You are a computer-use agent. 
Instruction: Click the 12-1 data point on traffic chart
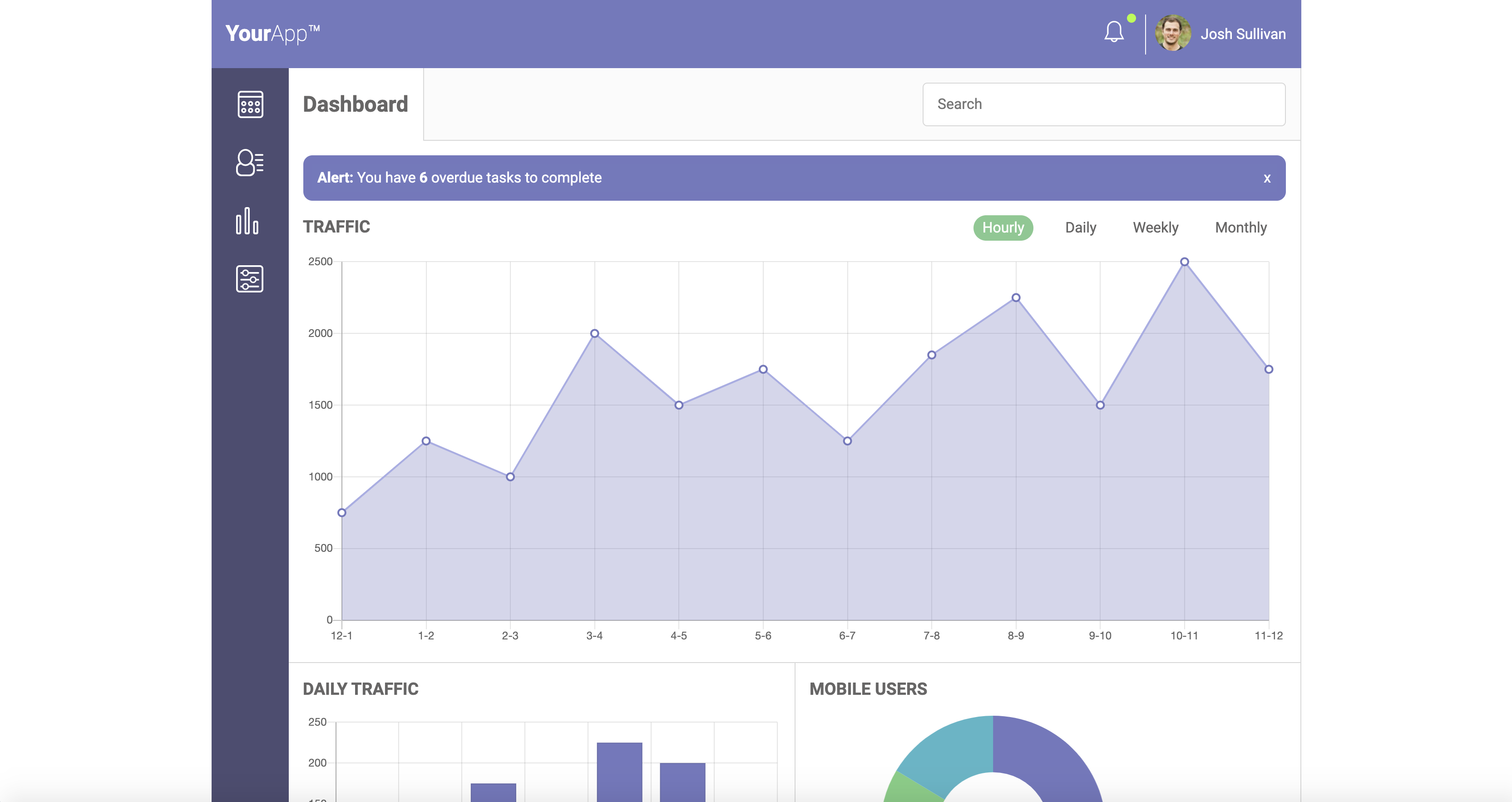point(341,513)
